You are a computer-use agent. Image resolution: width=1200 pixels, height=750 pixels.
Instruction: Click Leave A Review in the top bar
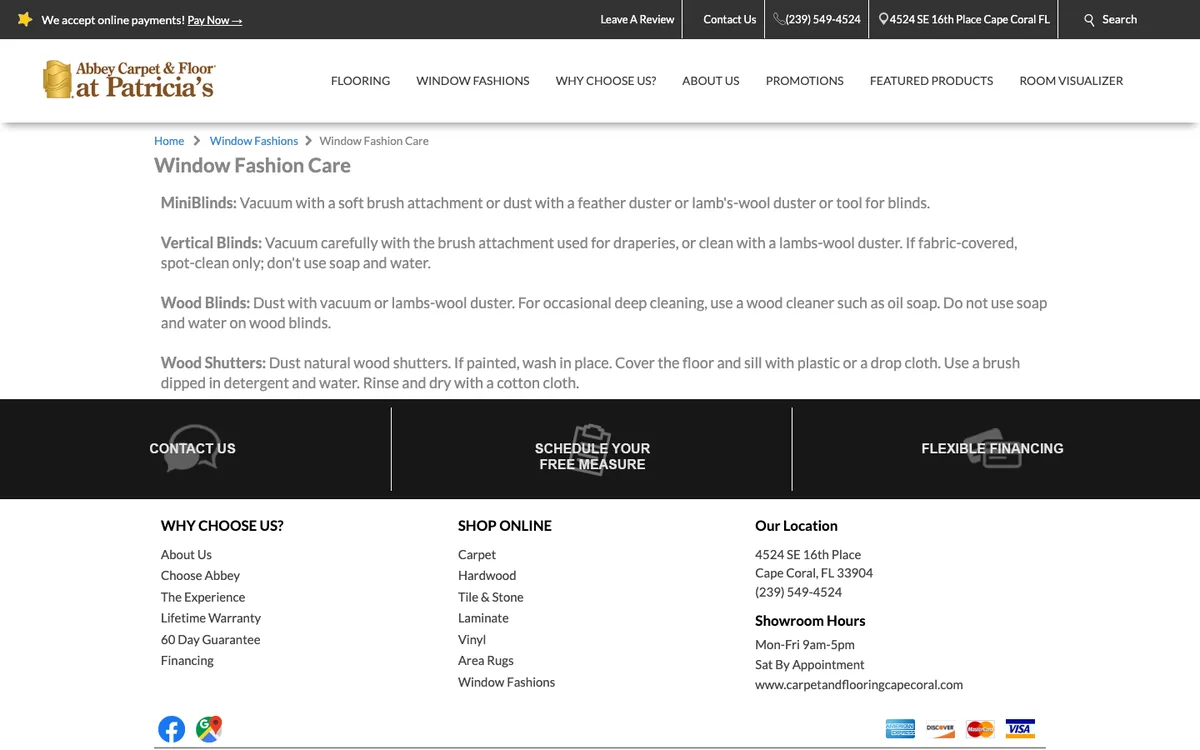point(637,19)
